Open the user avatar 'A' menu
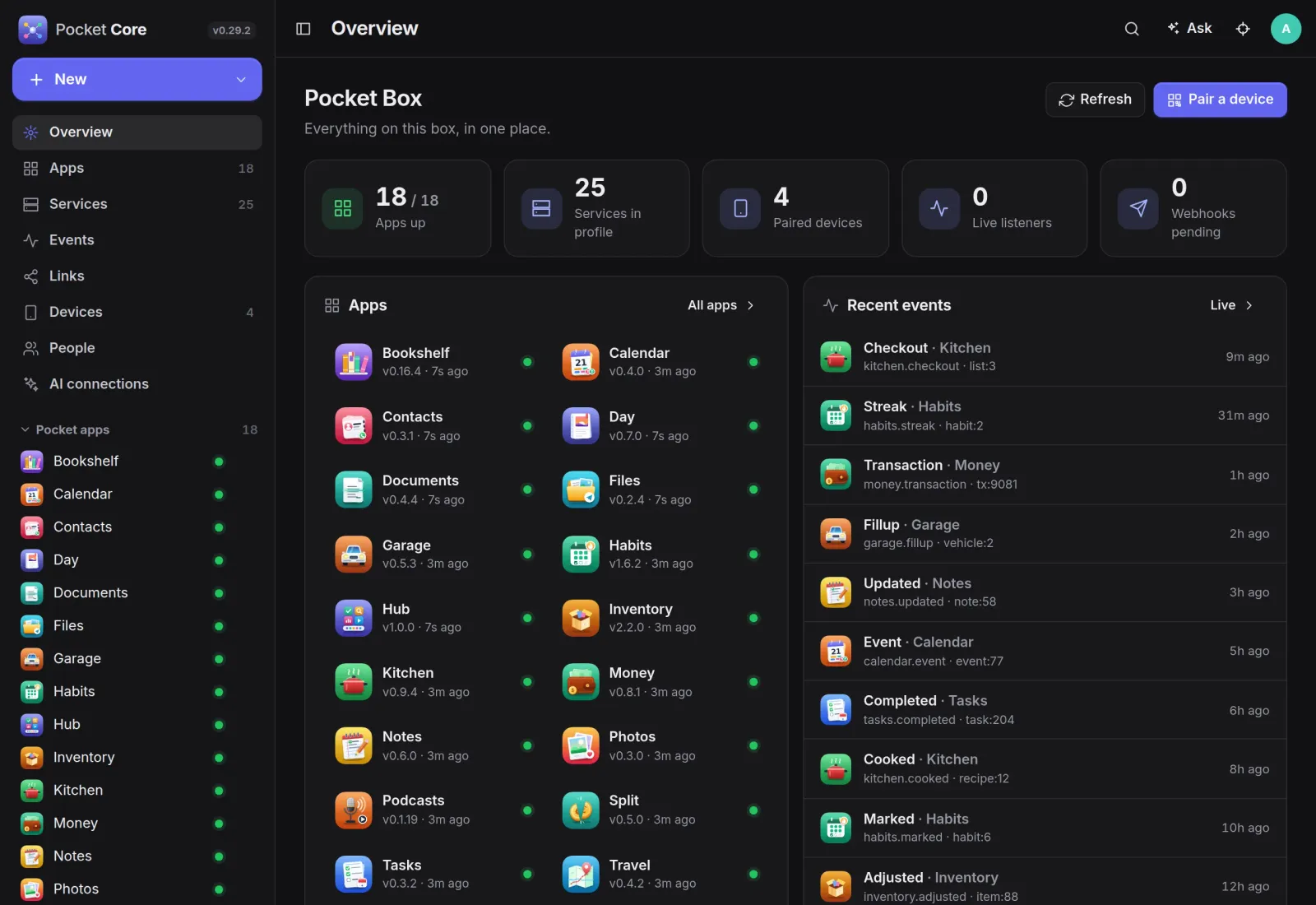Image resolution: width=1316 pixels, height=905 pixels. pos(1286,29)
